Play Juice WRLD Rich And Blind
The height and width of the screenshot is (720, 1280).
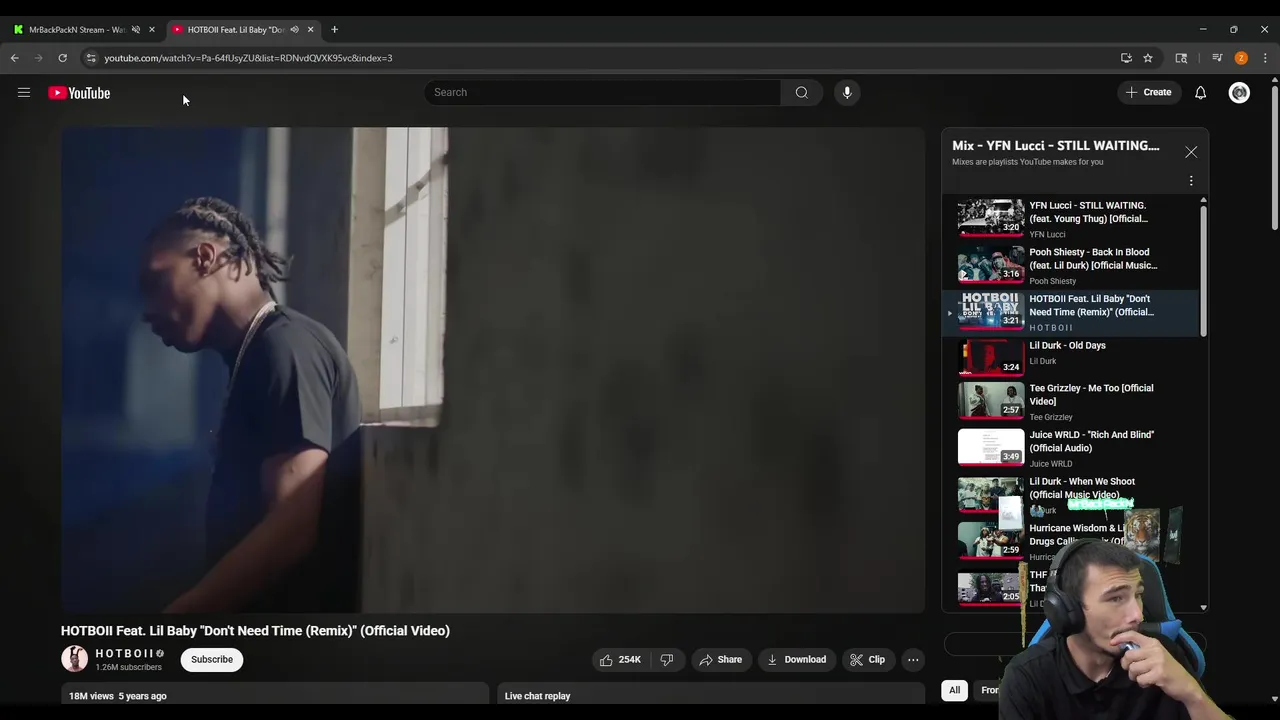tap(1072, 449)
